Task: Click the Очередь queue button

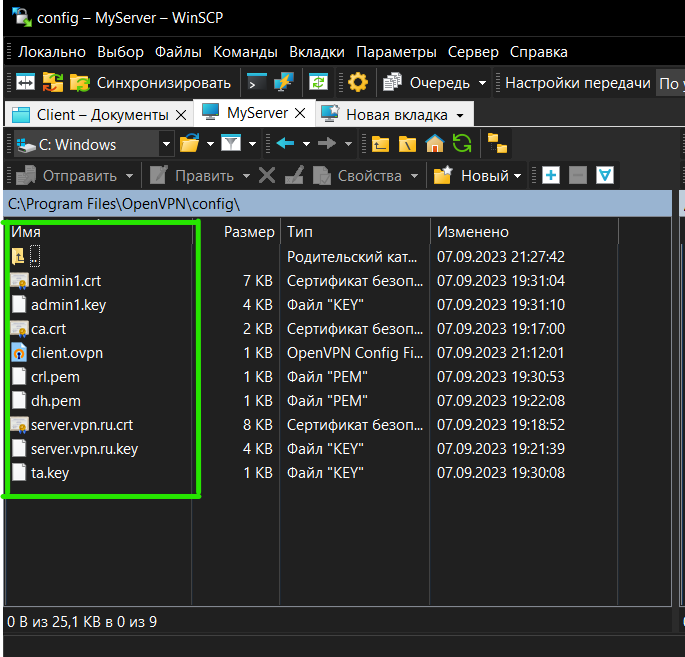Action: pyautogui.click(x=427, y=83)
